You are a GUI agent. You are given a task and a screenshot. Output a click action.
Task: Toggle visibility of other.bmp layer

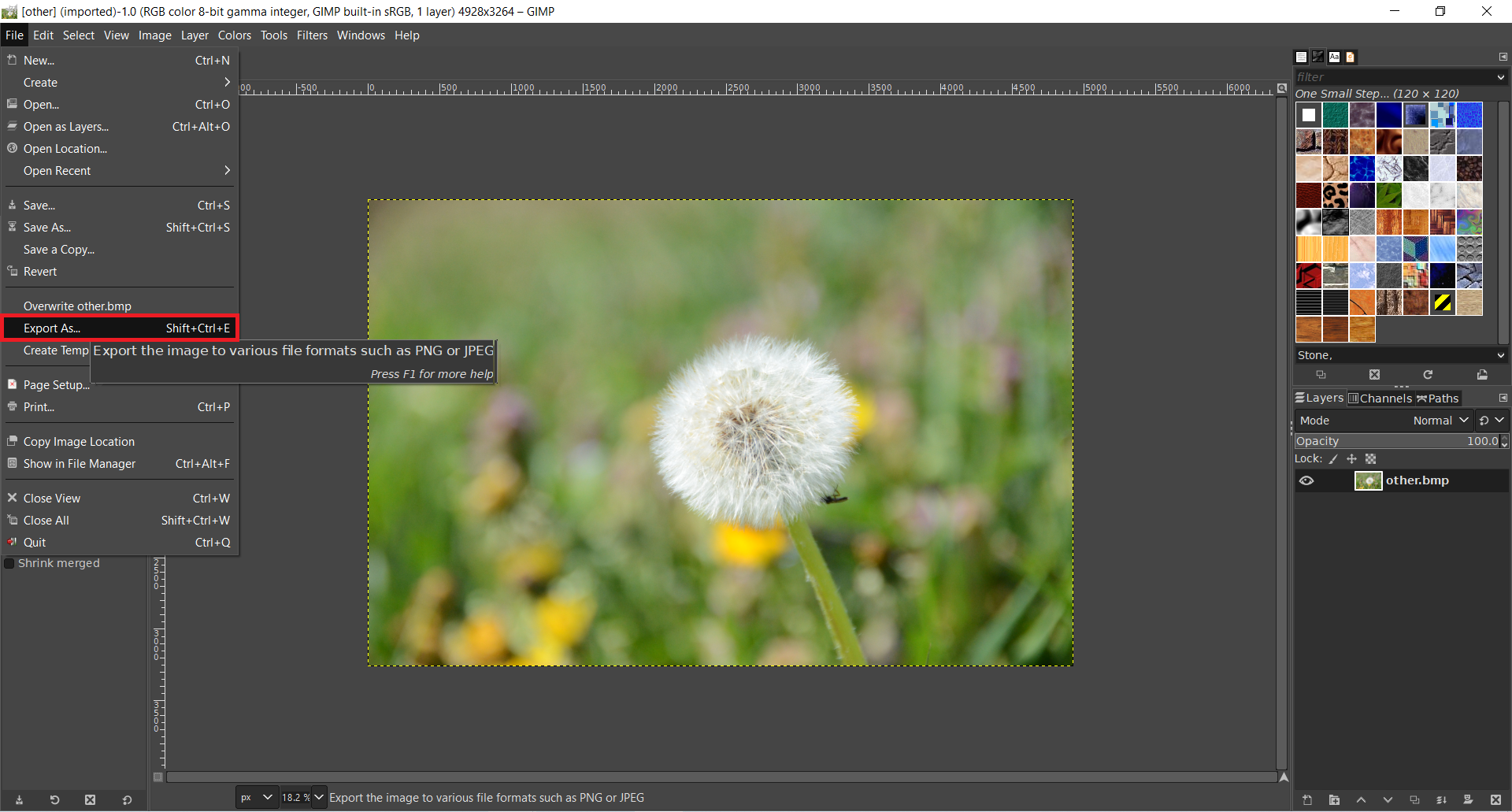[1306, 480]
